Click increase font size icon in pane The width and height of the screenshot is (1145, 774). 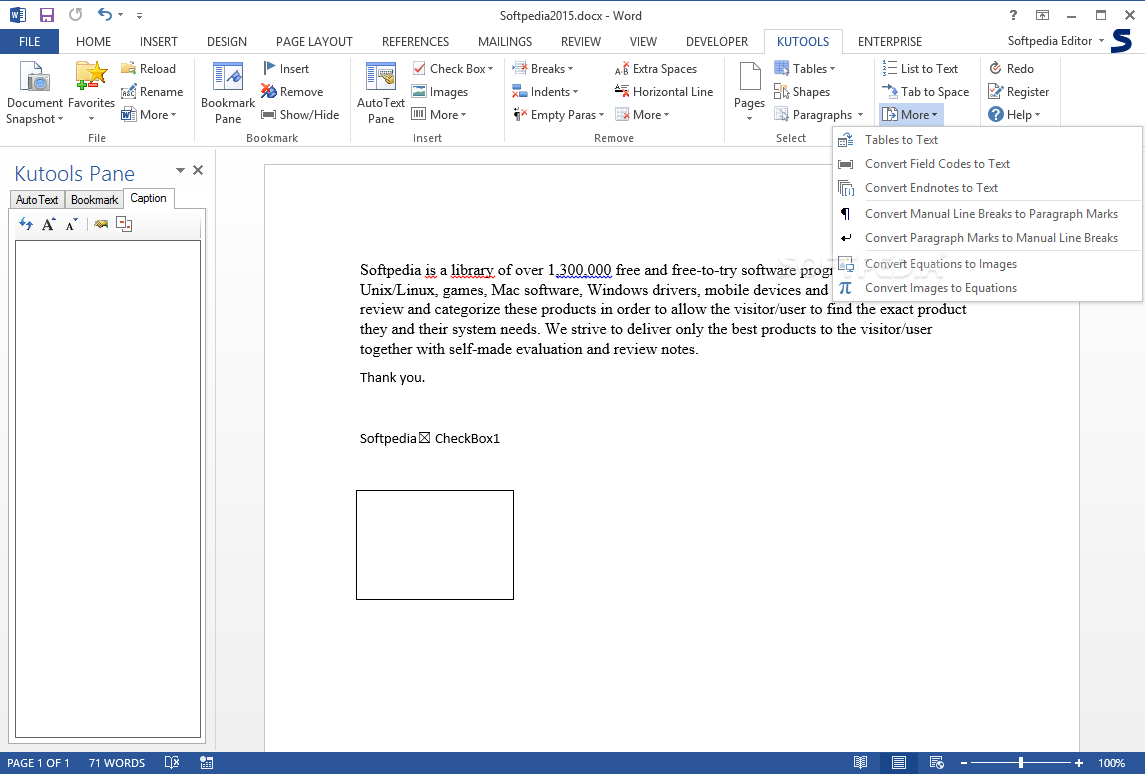(49, 224)
